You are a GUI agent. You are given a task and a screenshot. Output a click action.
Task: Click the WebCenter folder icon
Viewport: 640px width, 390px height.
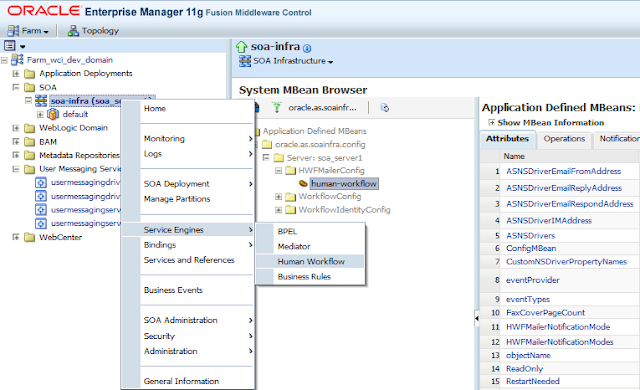[x=29, y=237]
